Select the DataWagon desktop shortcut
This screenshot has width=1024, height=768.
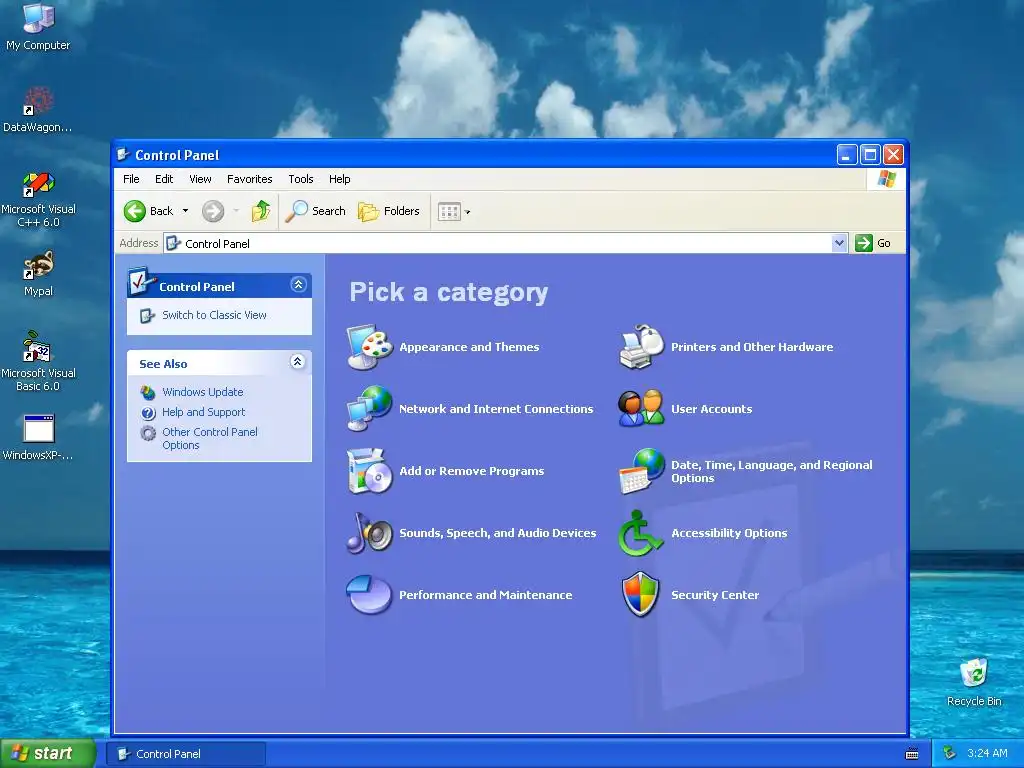(38, 110)
